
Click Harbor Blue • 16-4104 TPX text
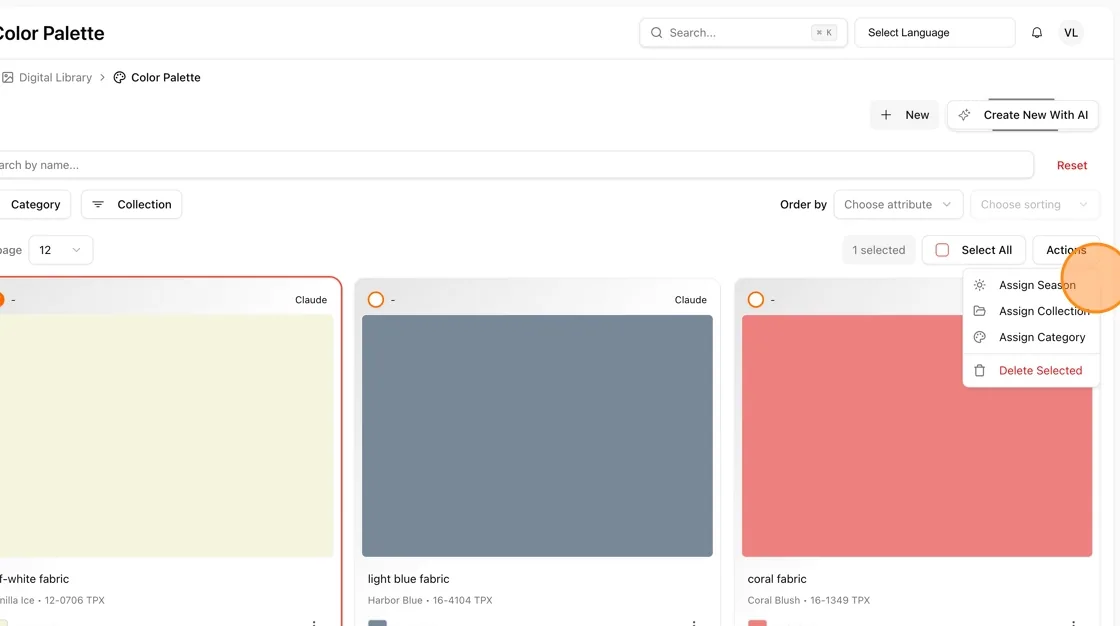tap(430, 600)
